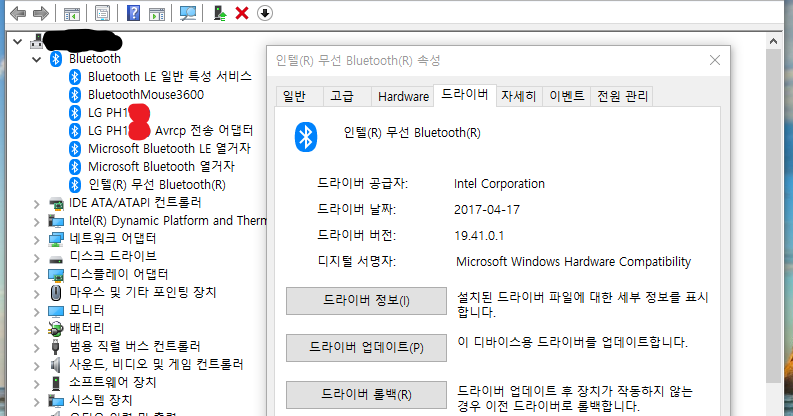The image size is (793, 416).
Task: Click the Back arrow toolbar icon
Action: (x=18, y=13)
